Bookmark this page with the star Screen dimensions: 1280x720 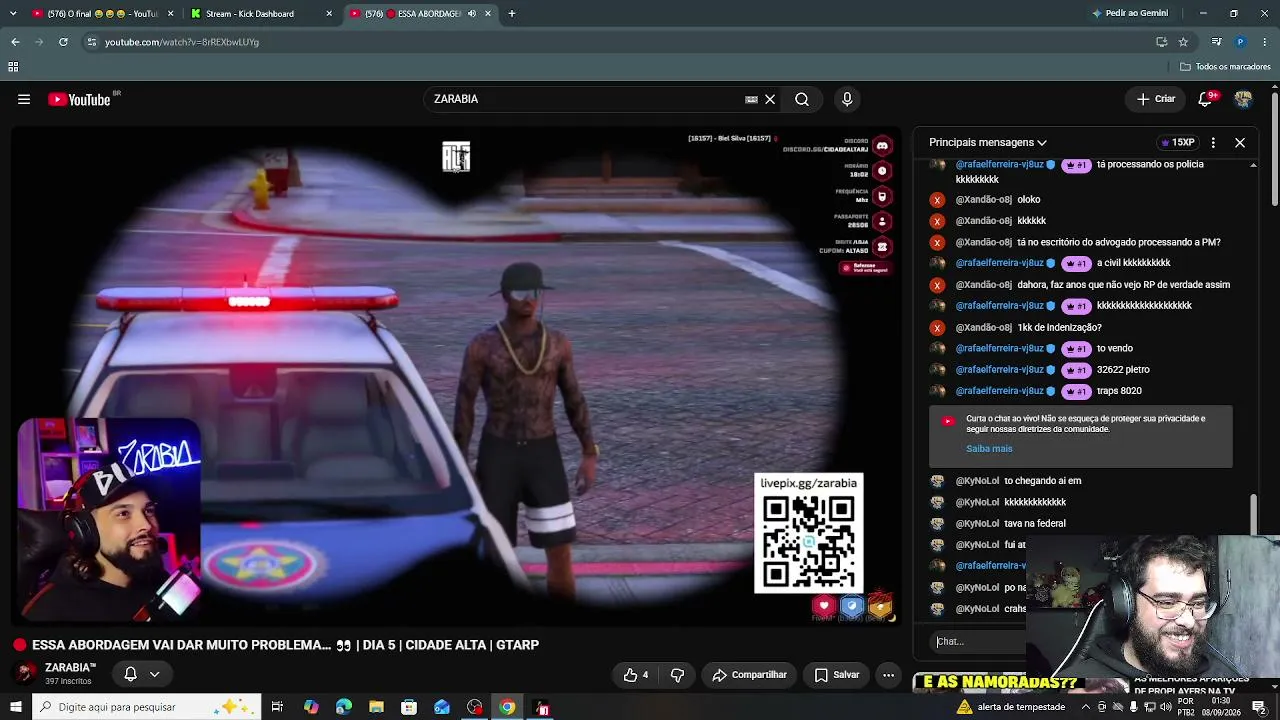coord(1183,42)
